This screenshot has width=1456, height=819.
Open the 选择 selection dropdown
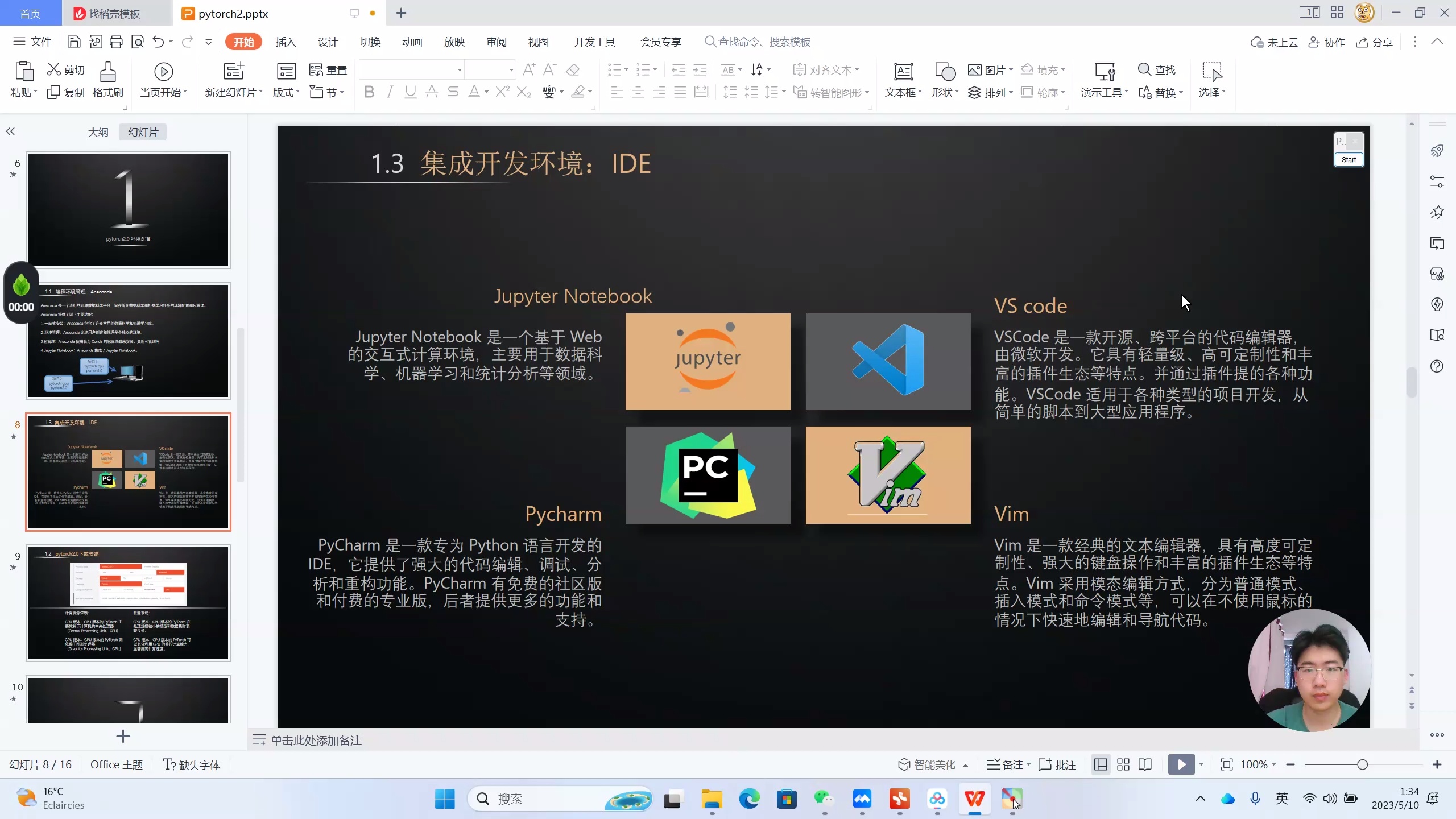[x=1211, y=80]
